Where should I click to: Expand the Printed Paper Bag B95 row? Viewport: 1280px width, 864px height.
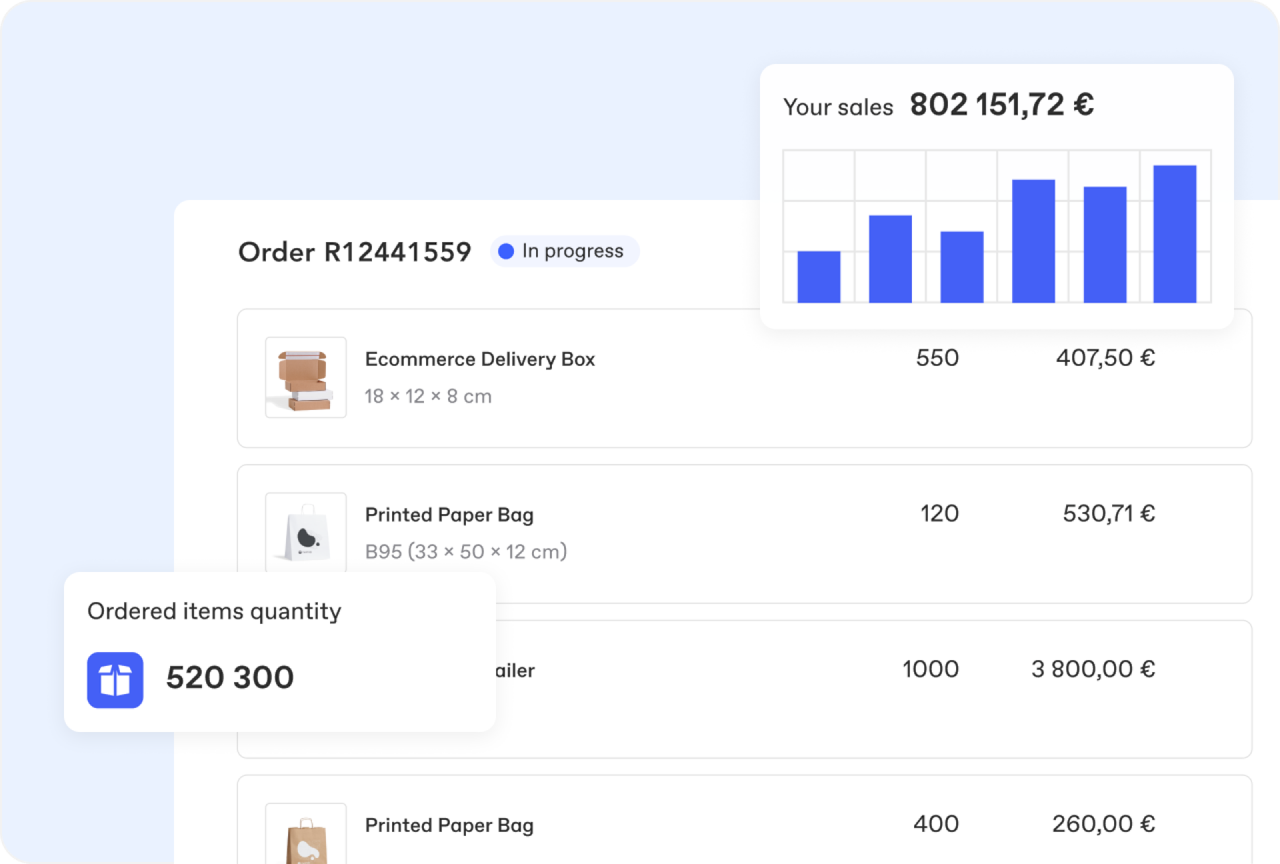[743, 533]
